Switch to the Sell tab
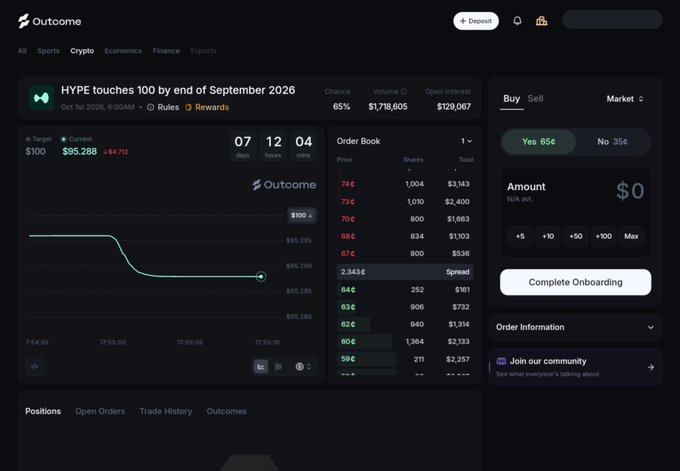Screen dimensions: 680x471 tap(535, 99)
